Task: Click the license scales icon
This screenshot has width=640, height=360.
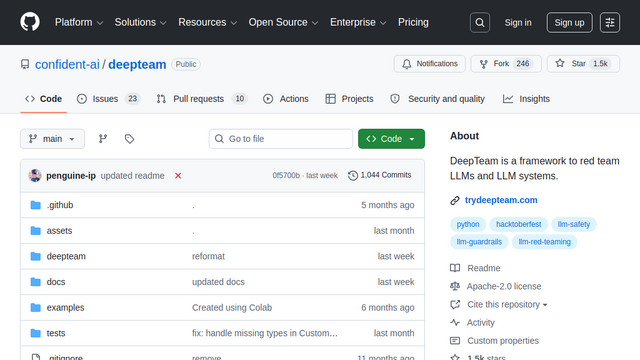Action: coord(455,286)
